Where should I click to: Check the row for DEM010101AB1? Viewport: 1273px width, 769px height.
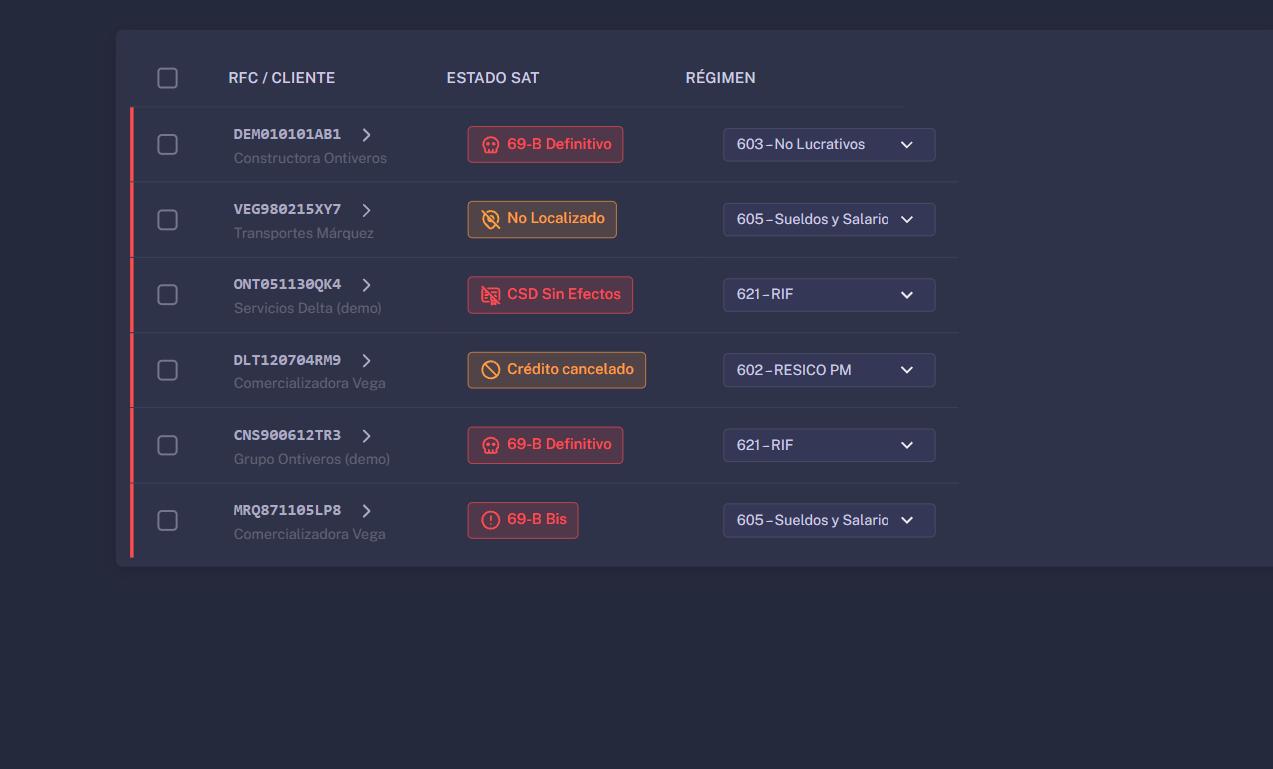[x=167, y=145]
